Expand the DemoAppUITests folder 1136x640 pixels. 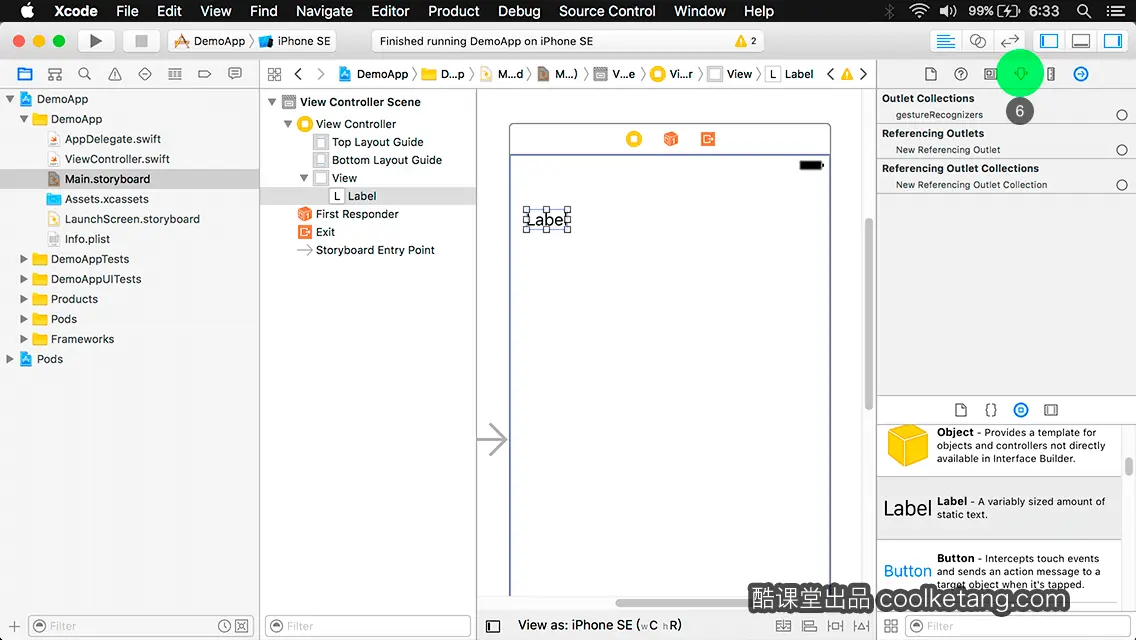pos(24,279)
